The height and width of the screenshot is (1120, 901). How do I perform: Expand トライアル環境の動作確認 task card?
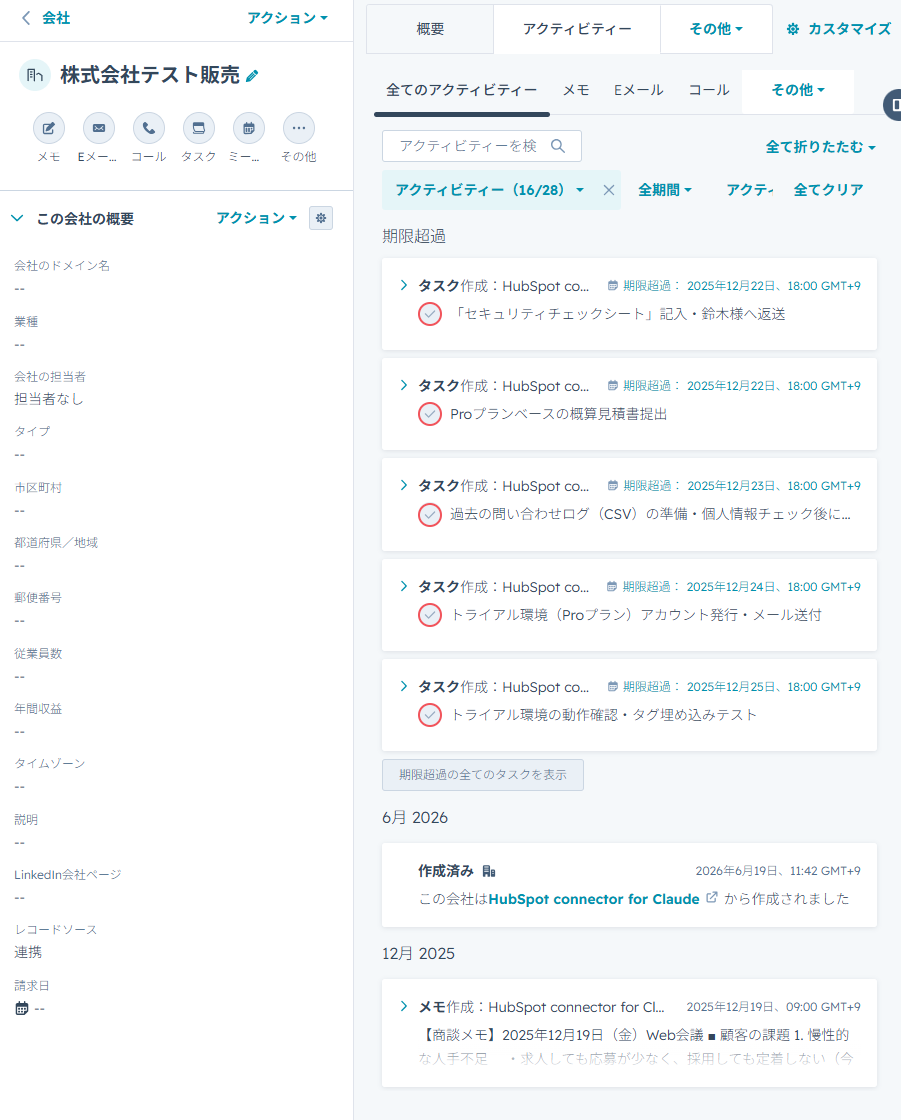tap(404, 686)
